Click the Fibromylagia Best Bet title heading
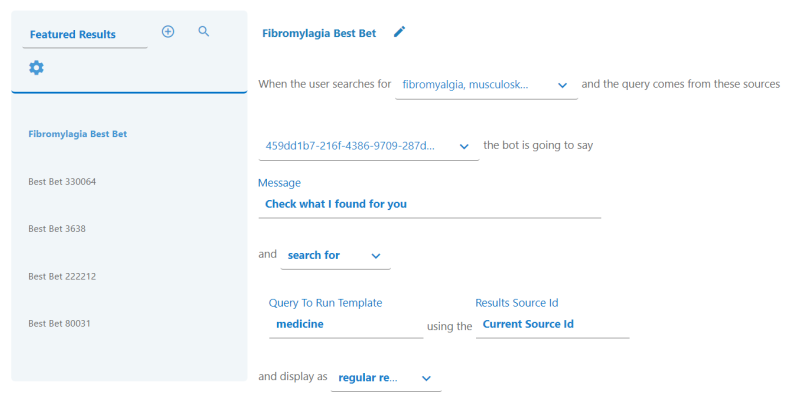Viewport: 792px width, 406px height. [x=319, y=33]
